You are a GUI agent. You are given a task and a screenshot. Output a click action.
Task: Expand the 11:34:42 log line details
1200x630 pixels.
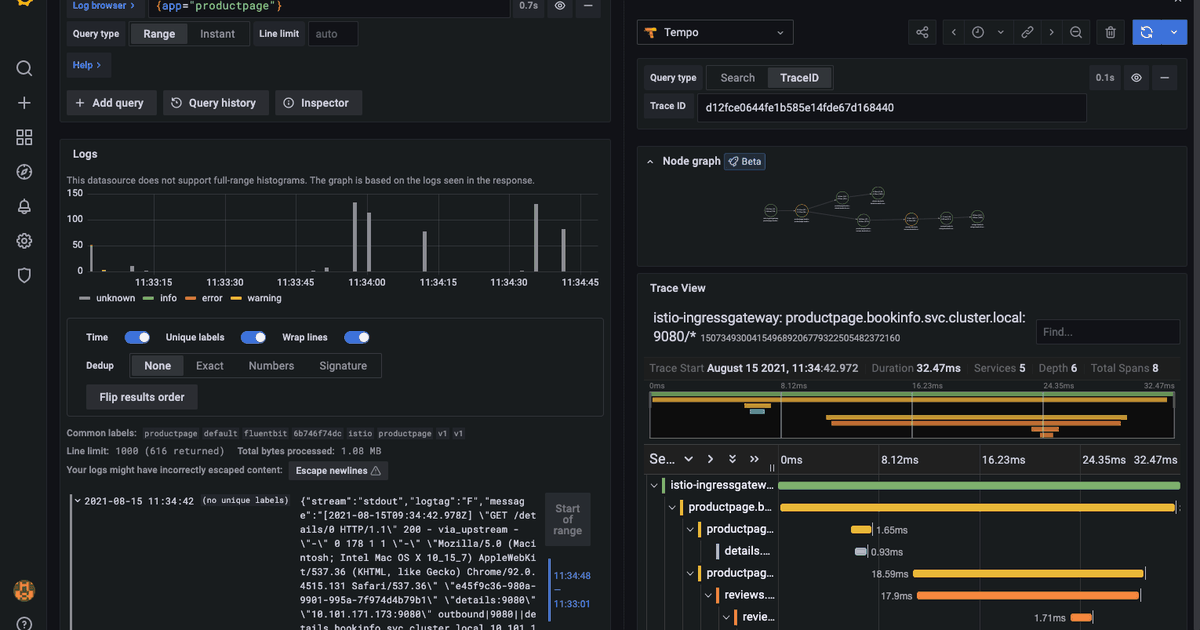click(76, 501)
